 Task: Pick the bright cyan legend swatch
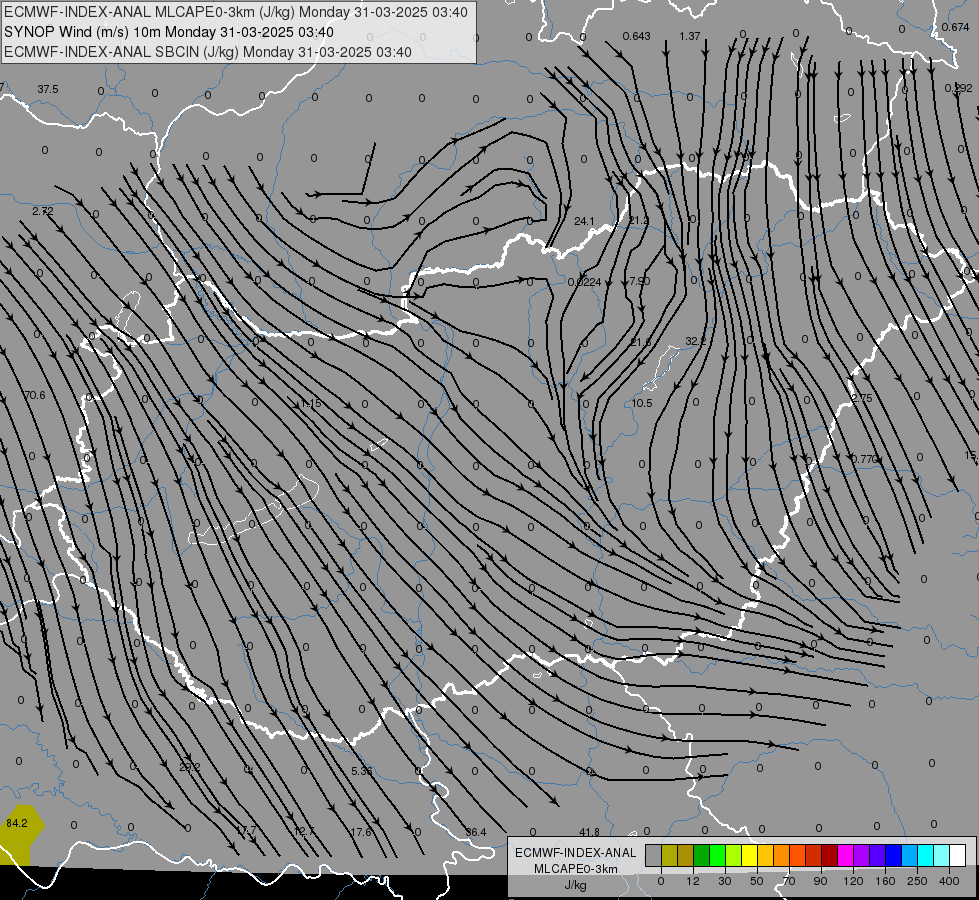(926, 855)
